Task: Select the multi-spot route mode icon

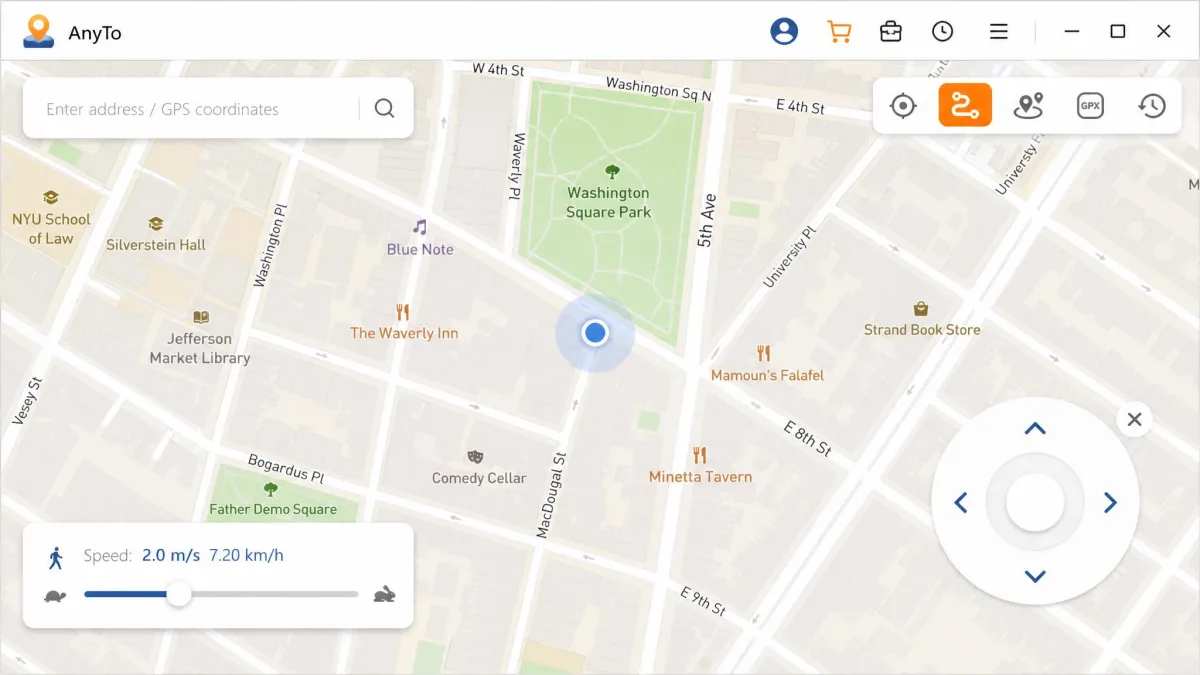Action: [x=1028, y=106]
